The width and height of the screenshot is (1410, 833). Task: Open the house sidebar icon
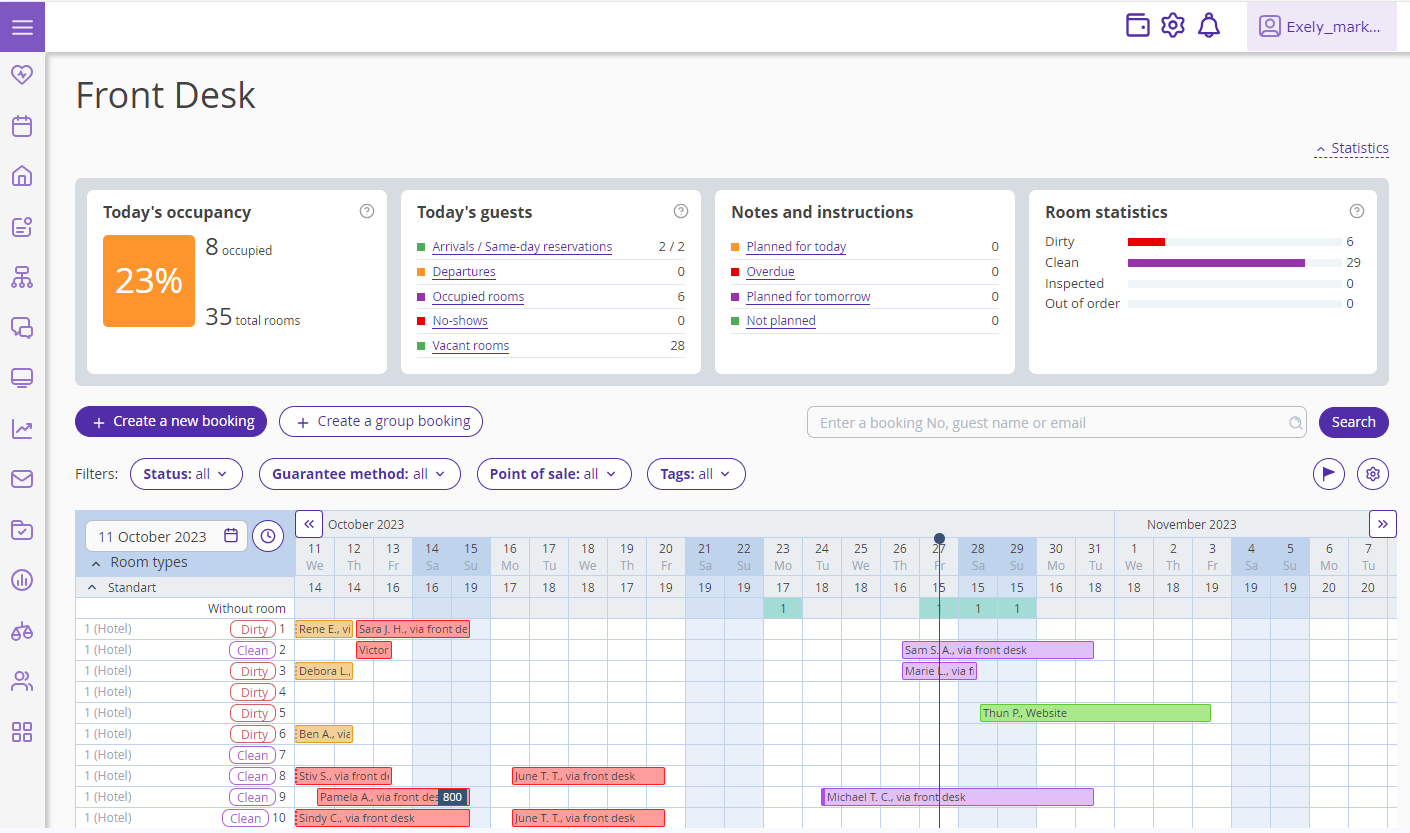[x=22, y=176]
